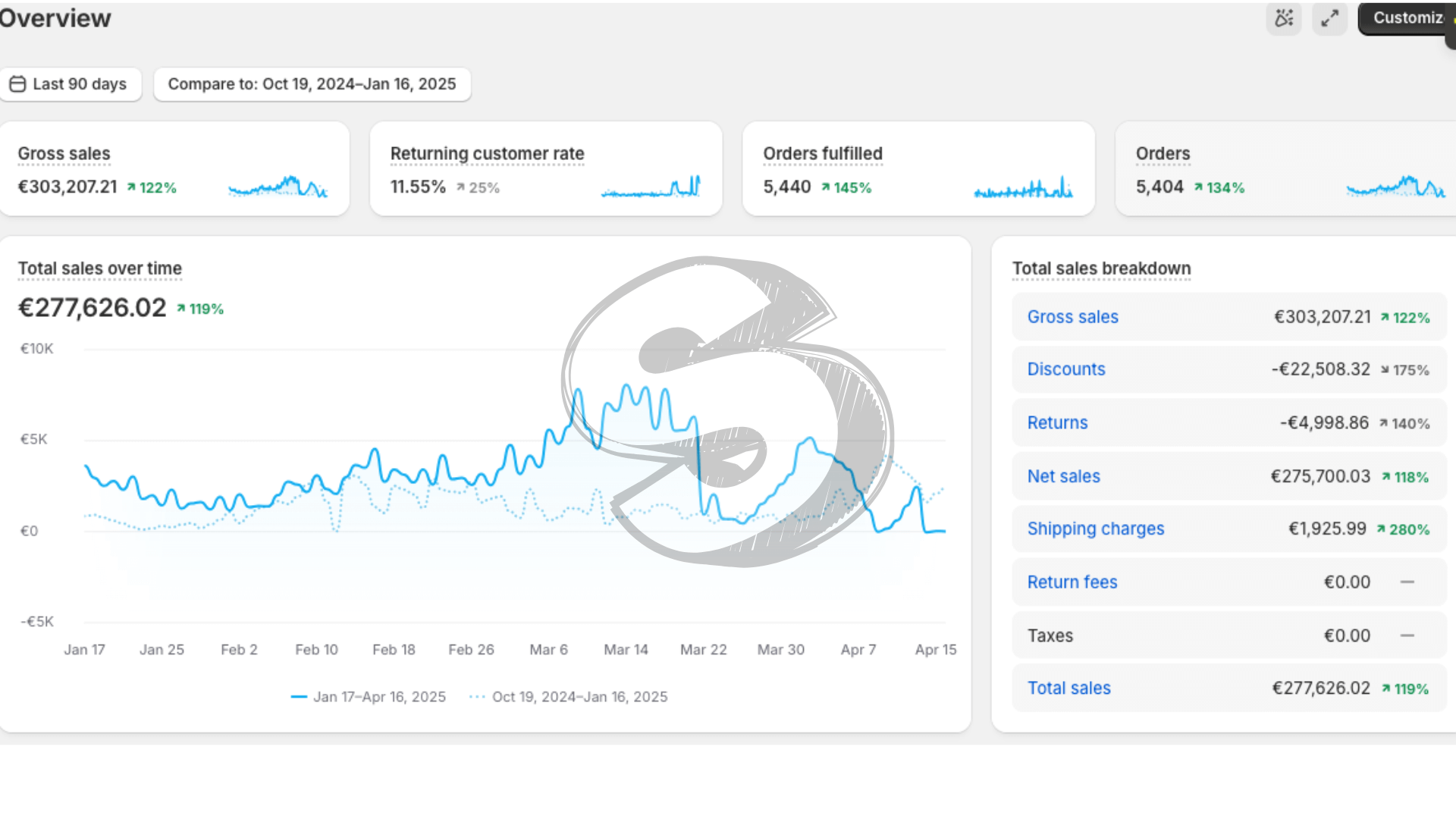
Task: Click the Gross sales sparkline chart
Action: pyautogui.click(x=278, y=187)
